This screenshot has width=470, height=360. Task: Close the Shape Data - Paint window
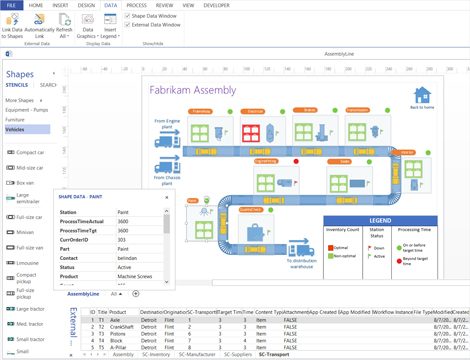(x=167, y=197)
